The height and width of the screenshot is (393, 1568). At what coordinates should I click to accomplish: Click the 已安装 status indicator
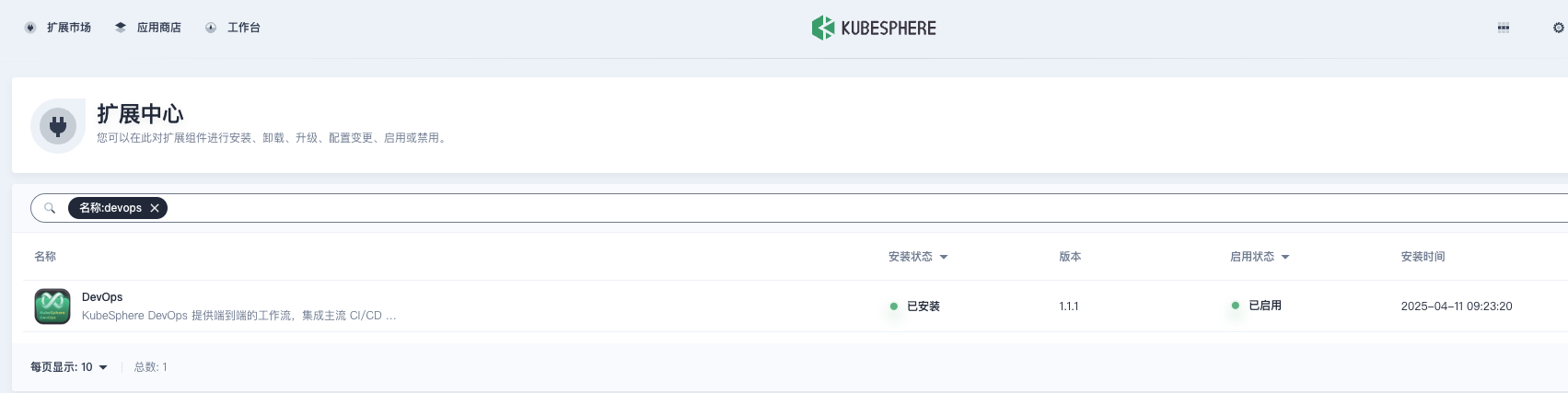[914, 306]
